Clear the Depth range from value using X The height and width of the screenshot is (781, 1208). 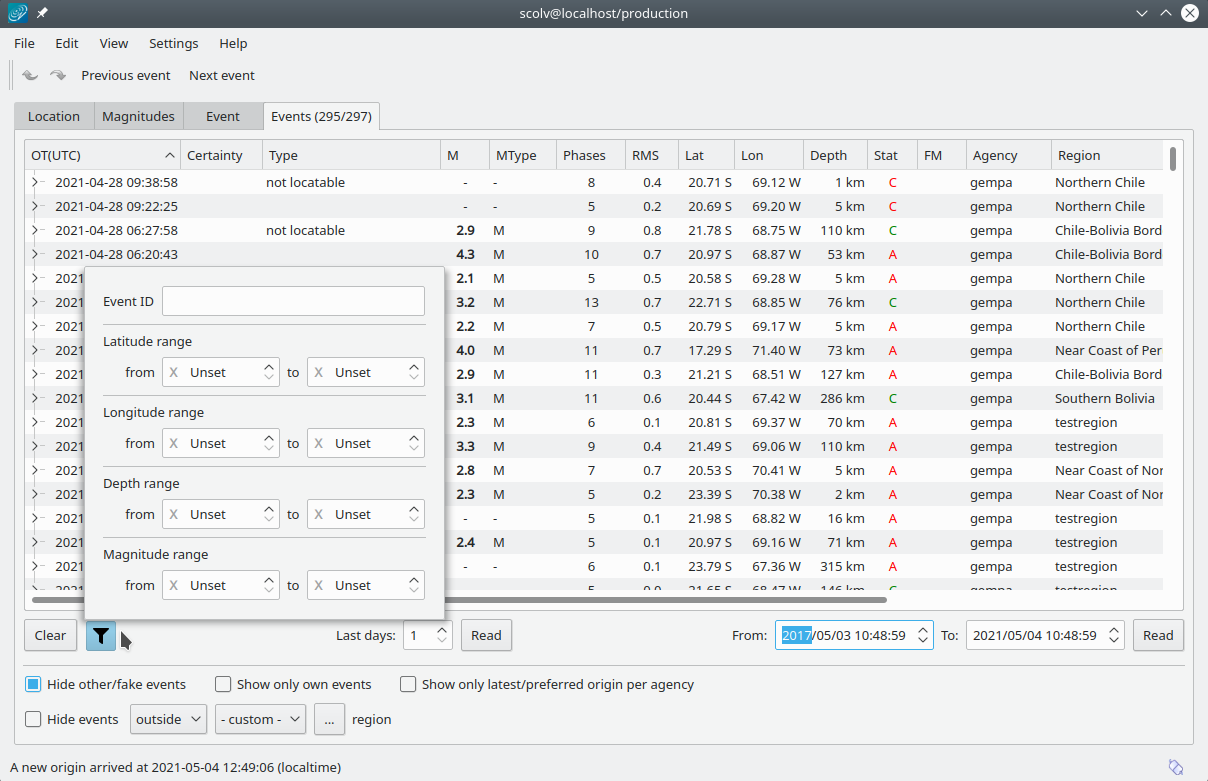click(x=173, y=514)
